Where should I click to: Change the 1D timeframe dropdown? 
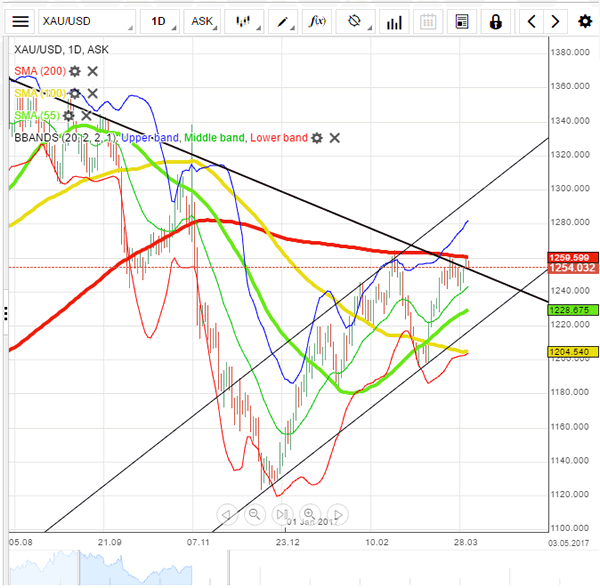pyautogui.click(x=160, y=21)
